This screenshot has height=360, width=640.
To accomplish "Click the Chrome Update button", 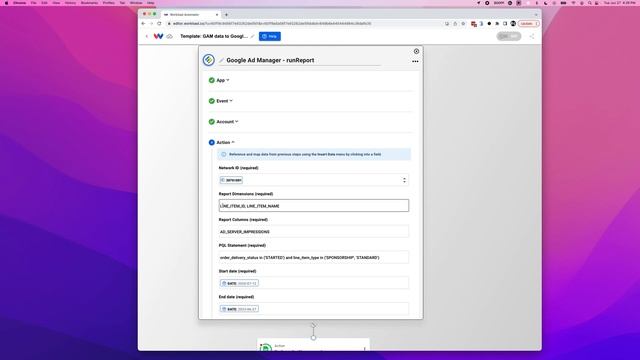I will pyautogui.click(x=529, y=24).
